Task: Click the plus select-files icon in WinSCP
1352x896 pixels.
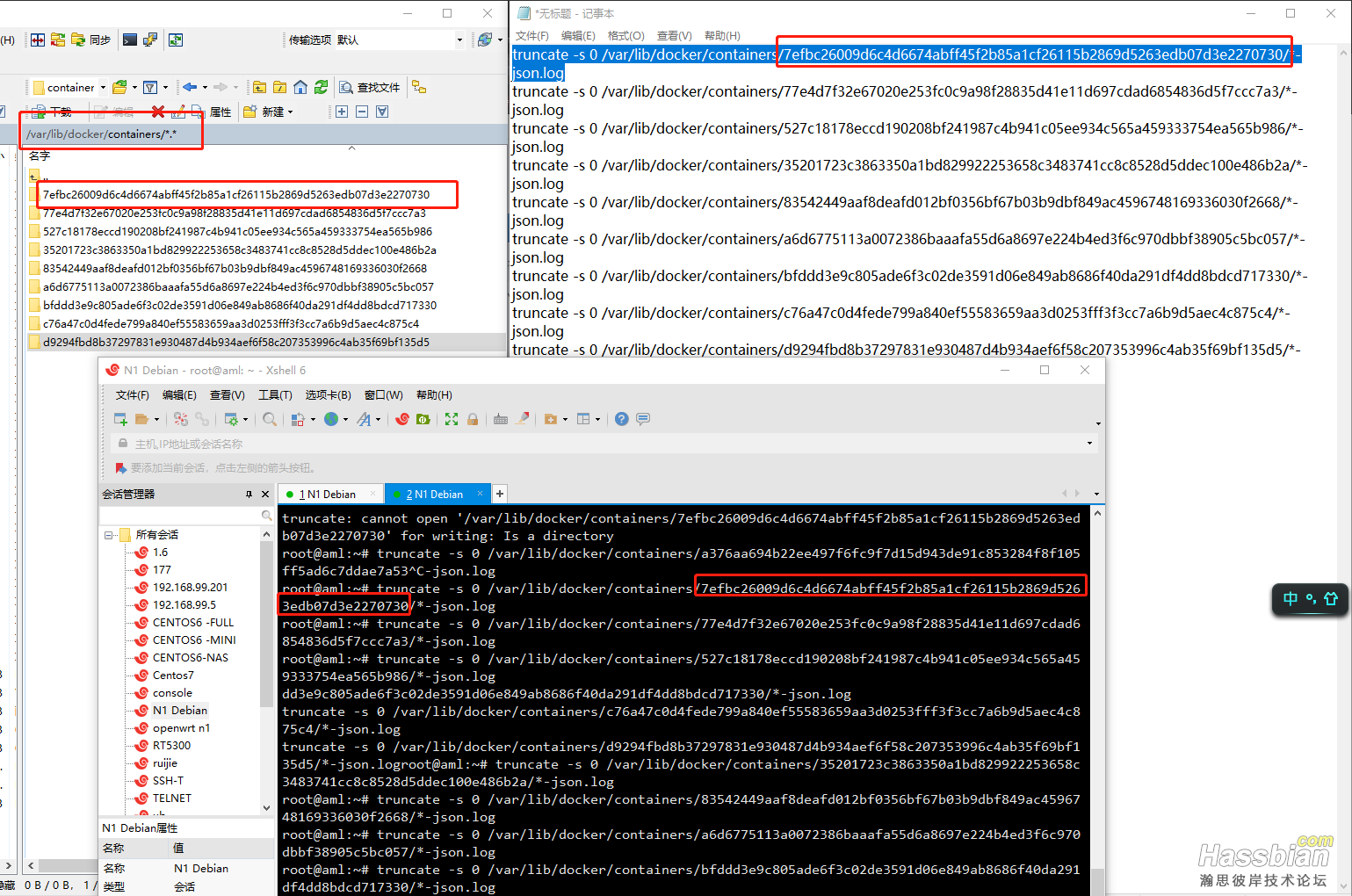Action: [342, 112]
